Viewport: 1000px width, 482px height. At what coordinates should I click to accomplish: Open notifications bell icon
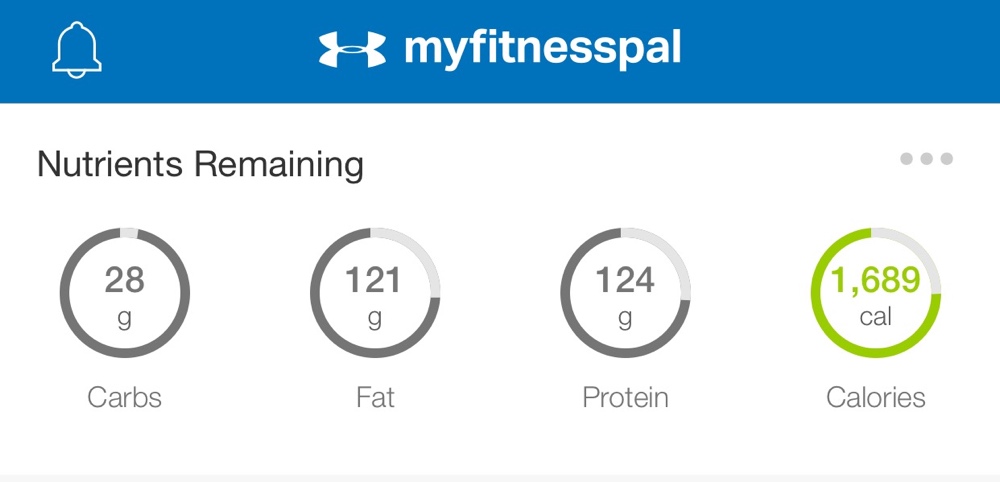(77, 50)
